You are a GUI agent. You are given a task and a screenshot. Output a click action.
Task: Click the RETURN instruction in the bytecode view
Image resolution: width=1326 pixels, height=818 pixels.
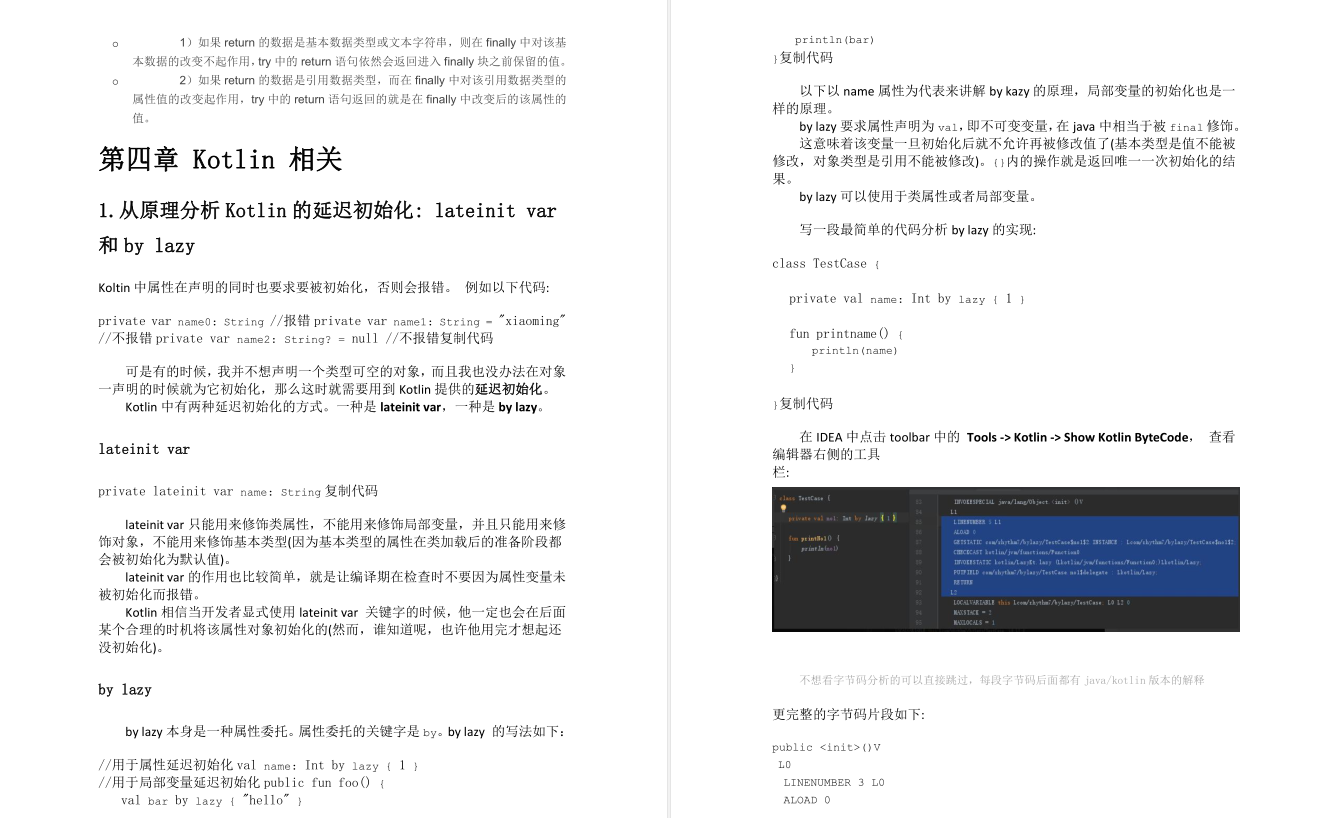[x=963, y=582]
